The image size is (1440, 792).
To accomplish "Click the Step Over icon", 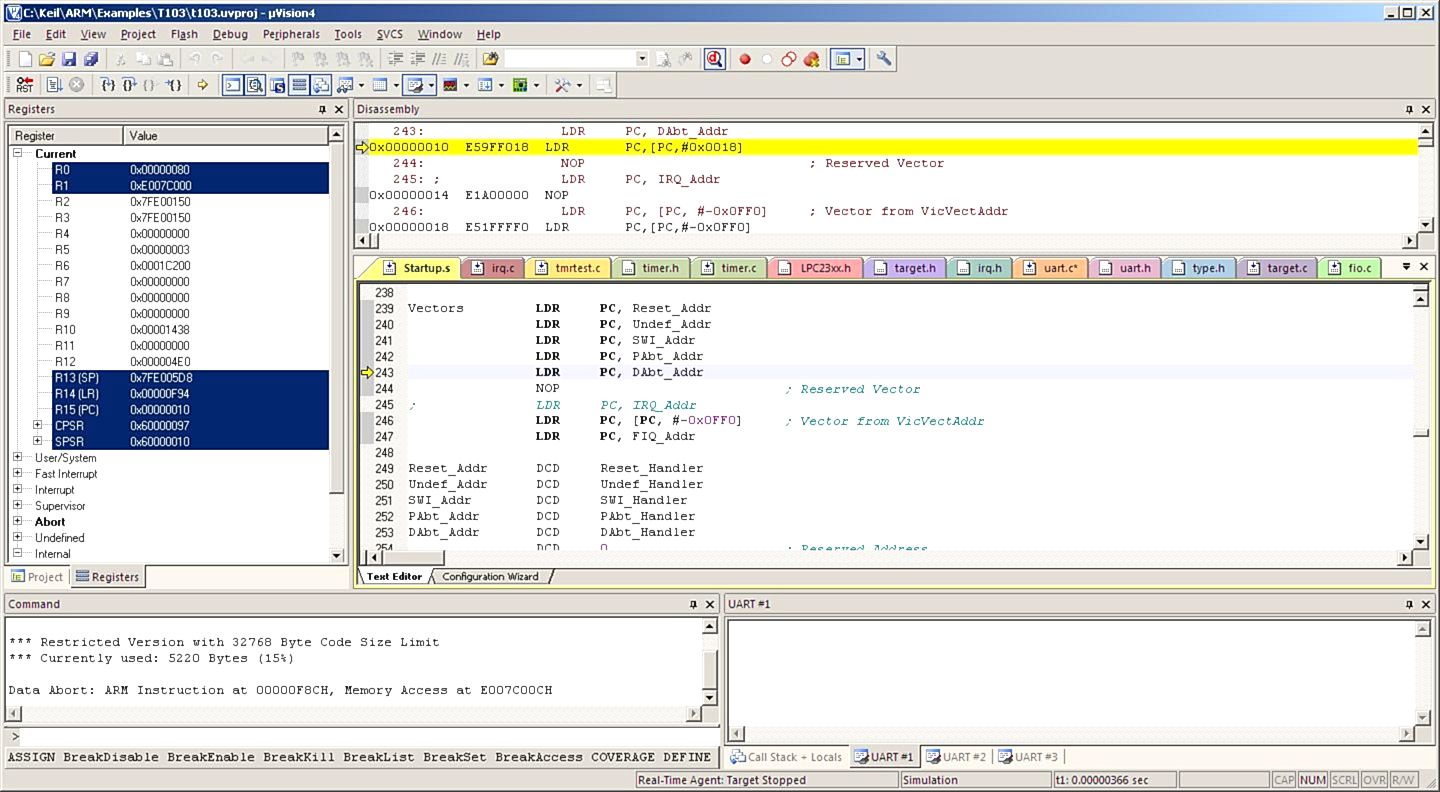I will click(128, 85).
